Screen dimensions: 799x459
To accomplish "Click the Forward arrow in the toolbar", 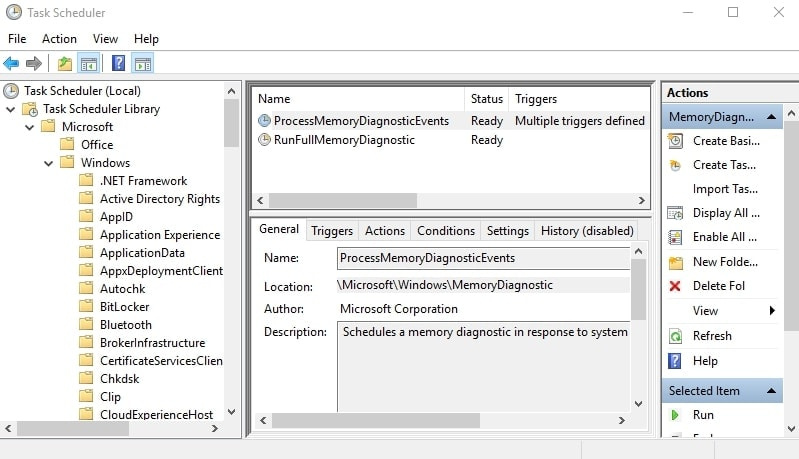I will [x=34, y=64].
